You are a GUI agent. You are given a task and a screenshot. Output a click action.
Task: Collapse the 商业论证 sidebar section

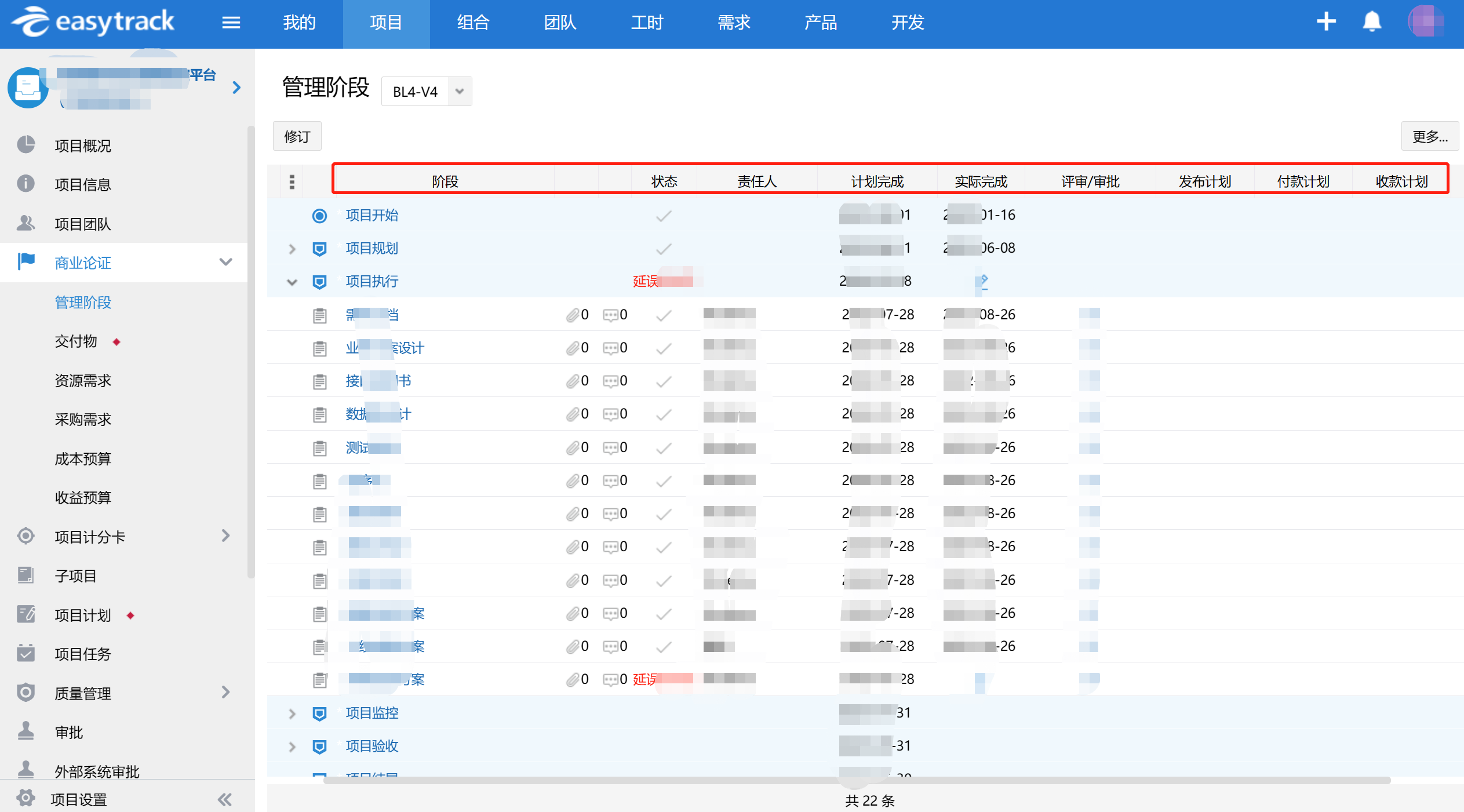point(226,263)
